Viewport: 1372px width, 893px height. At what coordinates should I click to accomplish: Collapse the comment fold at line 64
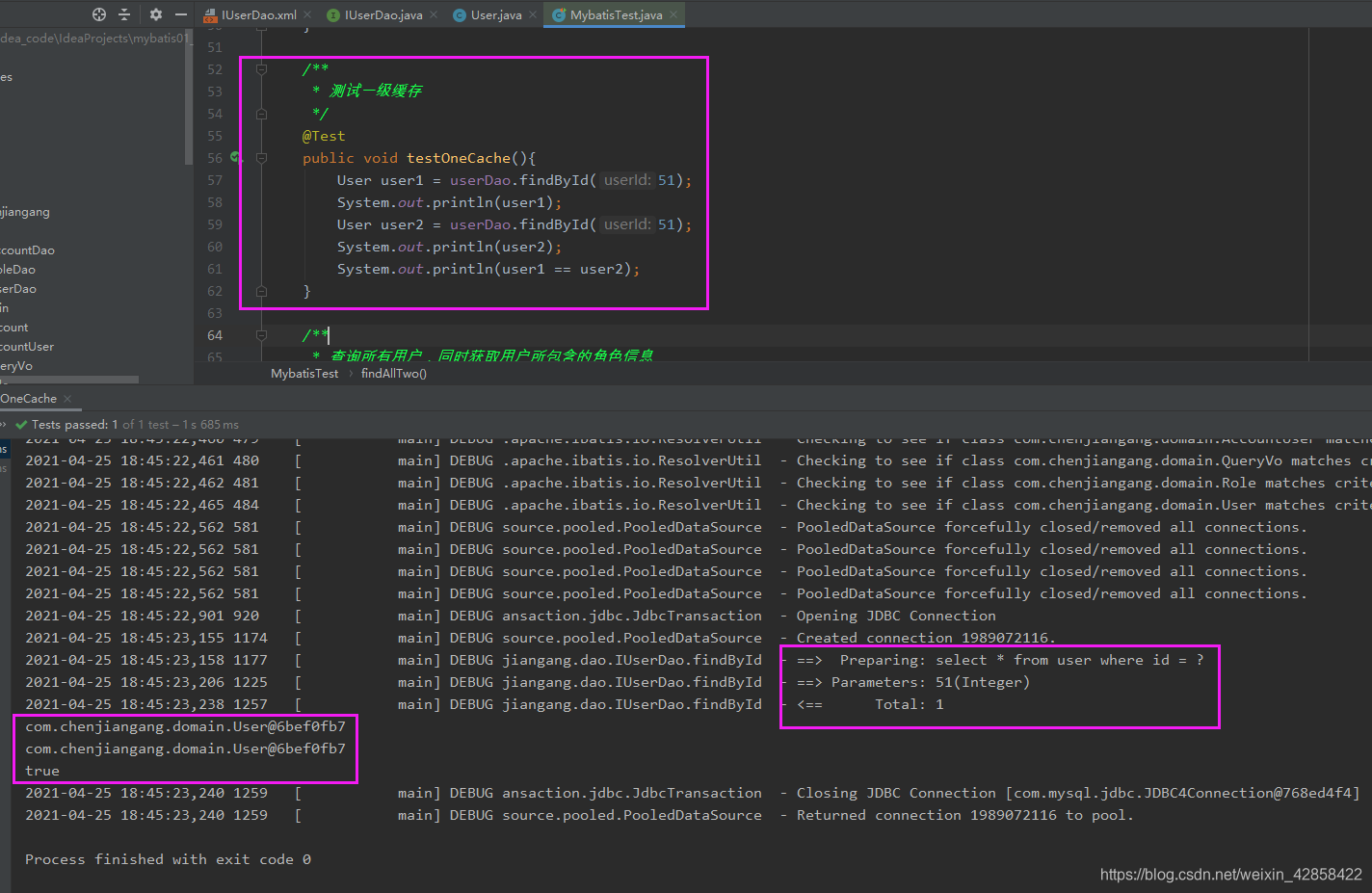click(x=261, y=335)
